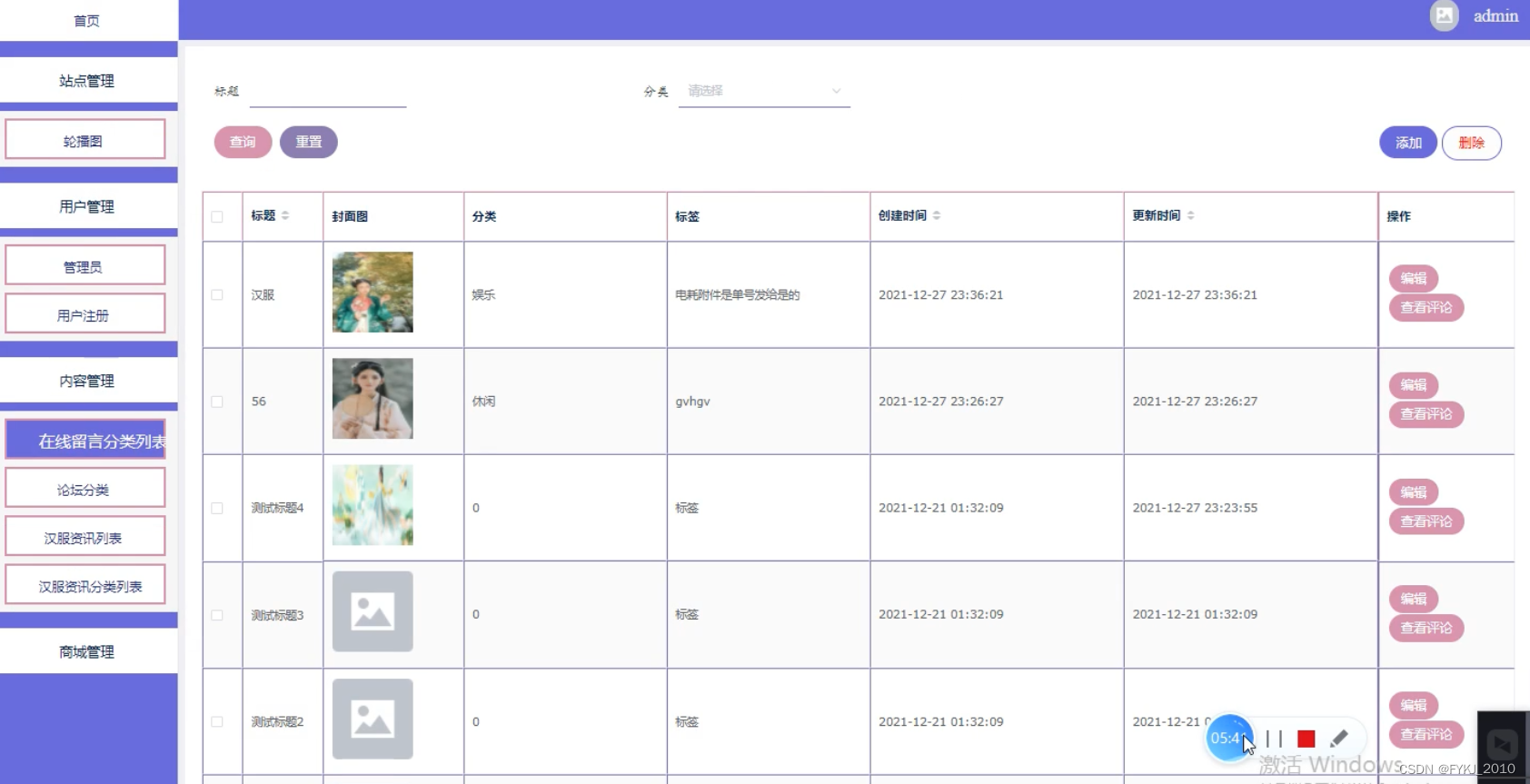The image size is (1530, 784).
Task: Open placeholder image for 测试标题3
Action: point(373,611)
